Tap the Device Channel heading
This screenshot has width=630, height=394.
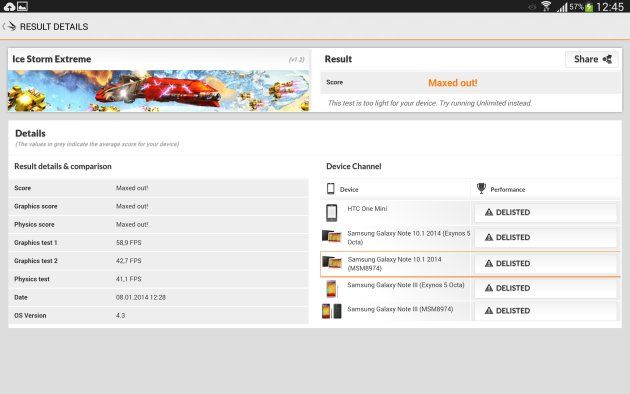pyautogui.click(x=354, y=166)
